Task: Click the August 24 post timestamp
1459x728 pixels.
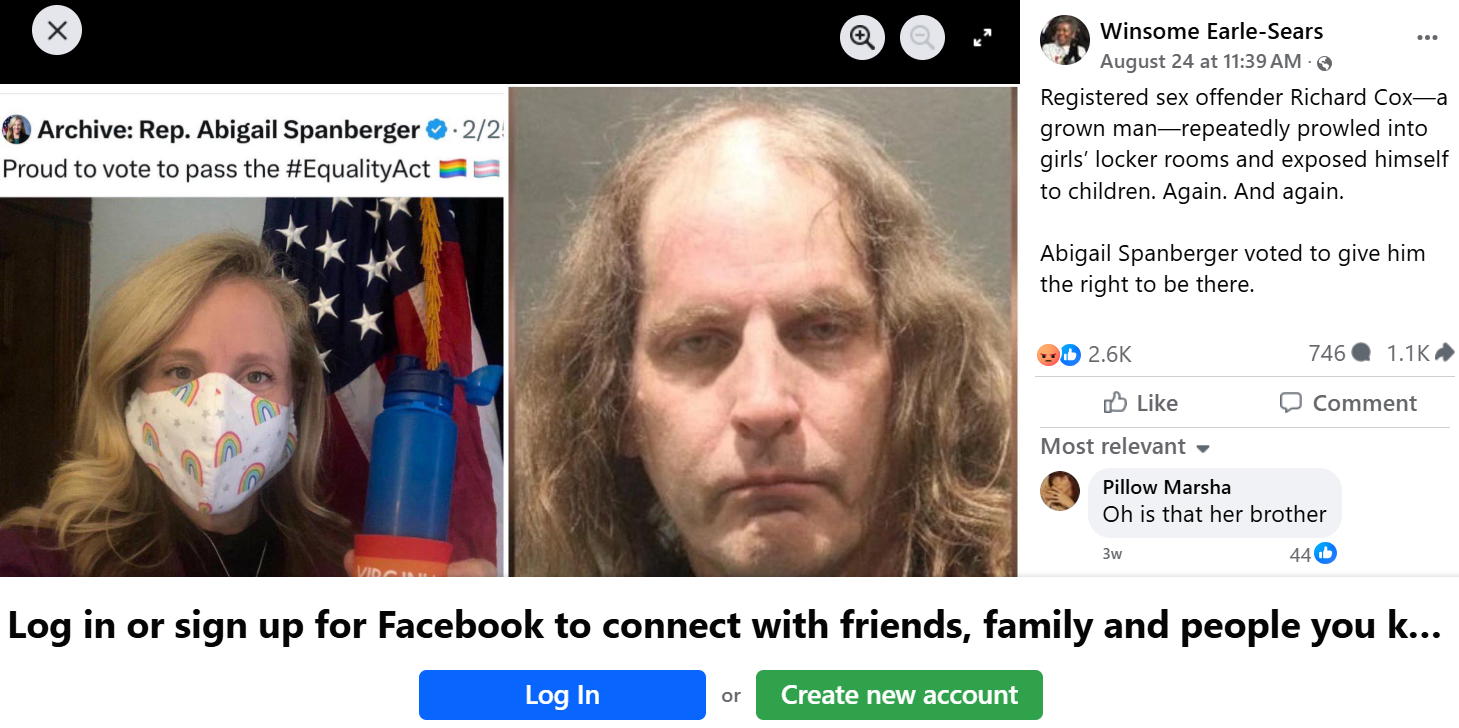Action: pos(1200,62)
